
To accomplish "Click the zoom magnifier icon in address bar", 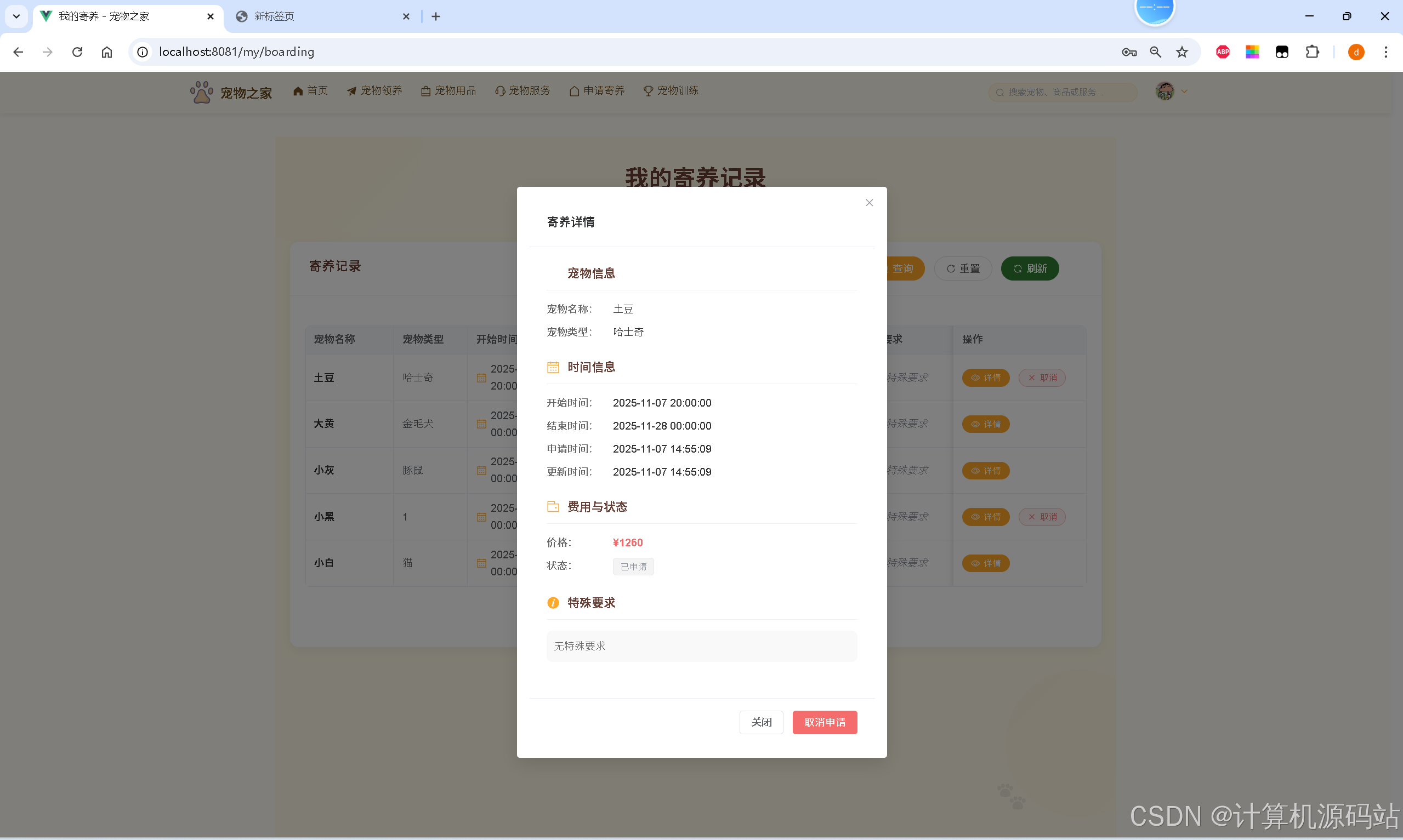I will [1155, 52].
